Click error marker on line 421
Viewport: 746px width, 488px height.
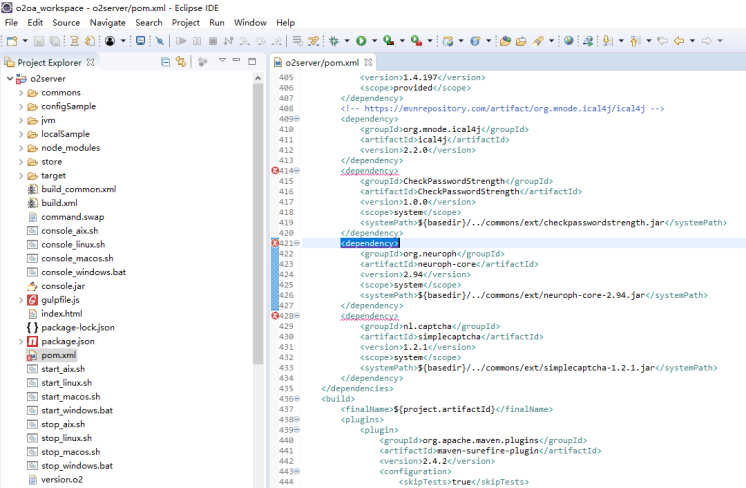(x=275, y=243)
